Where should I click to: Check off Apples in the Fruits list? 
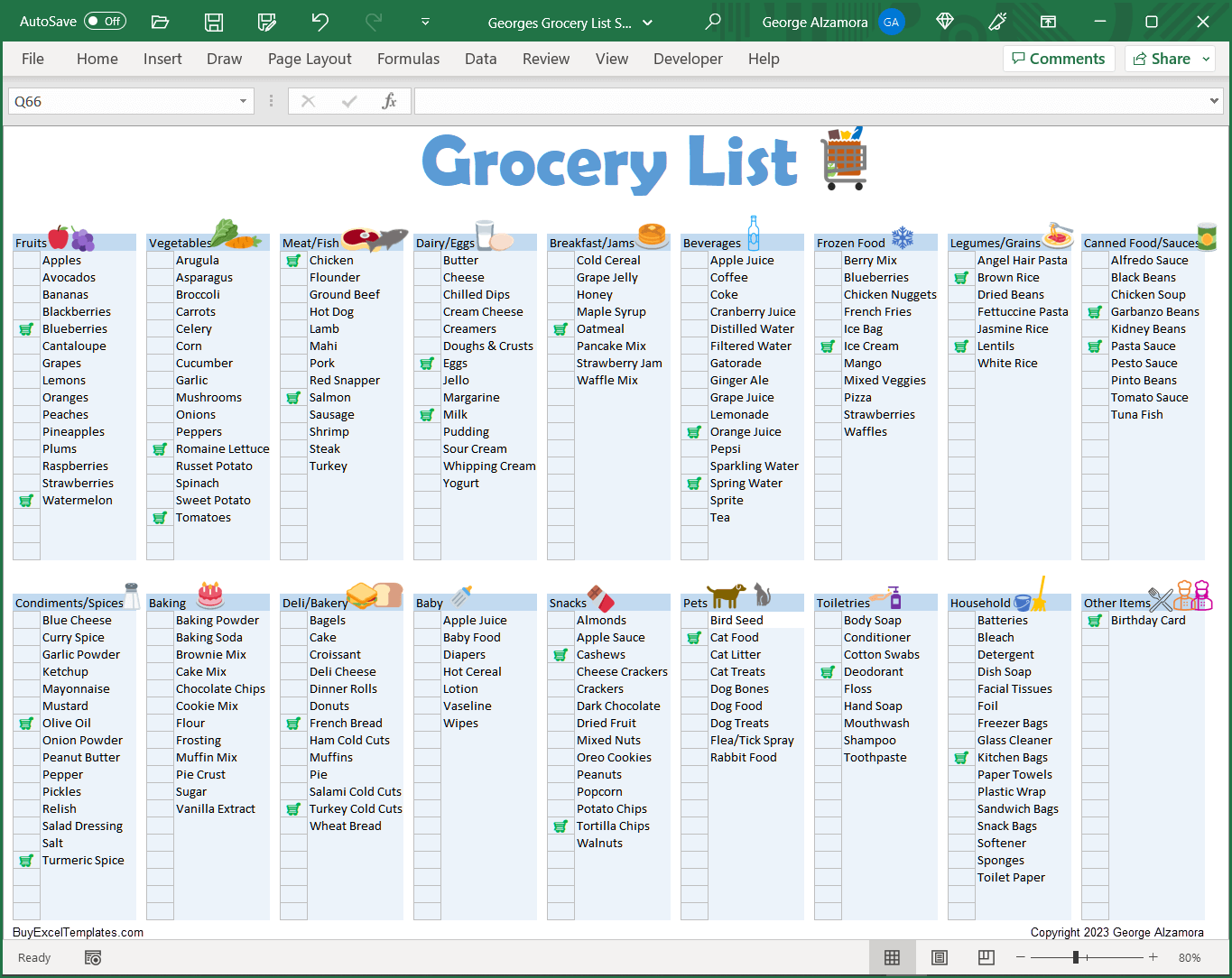26,260
